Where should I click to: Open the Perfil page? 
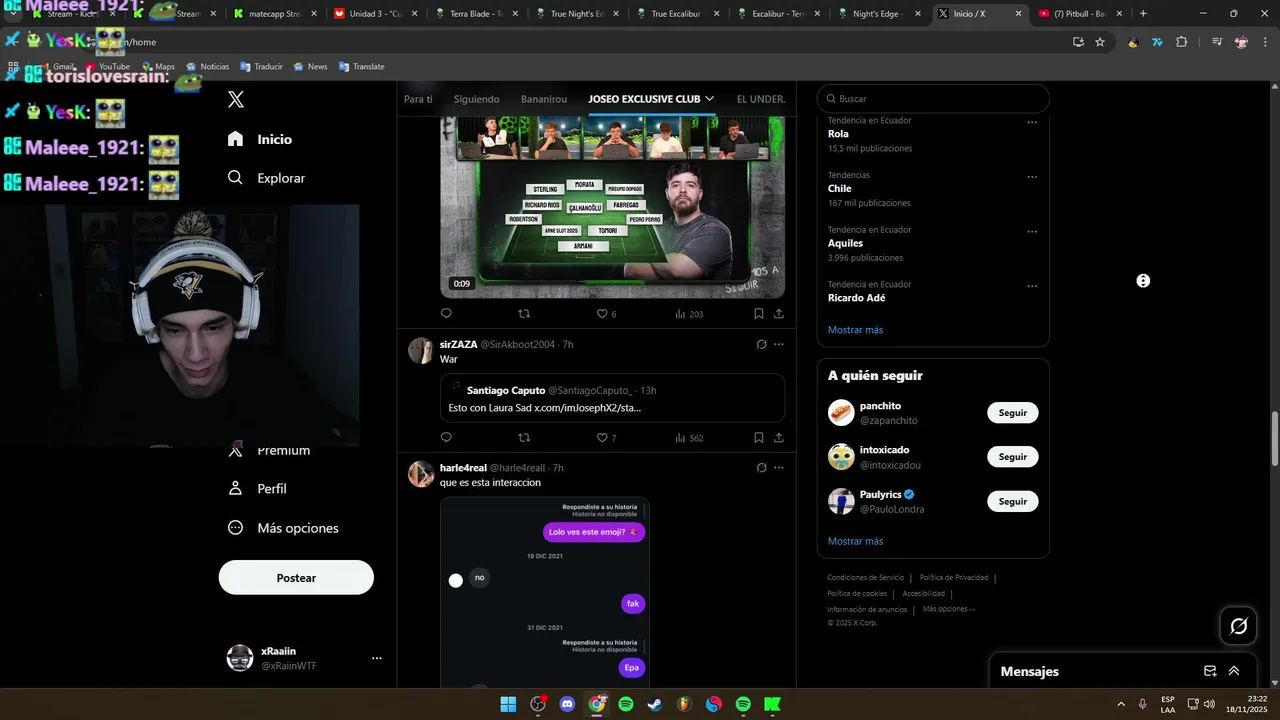pos(257,489)
